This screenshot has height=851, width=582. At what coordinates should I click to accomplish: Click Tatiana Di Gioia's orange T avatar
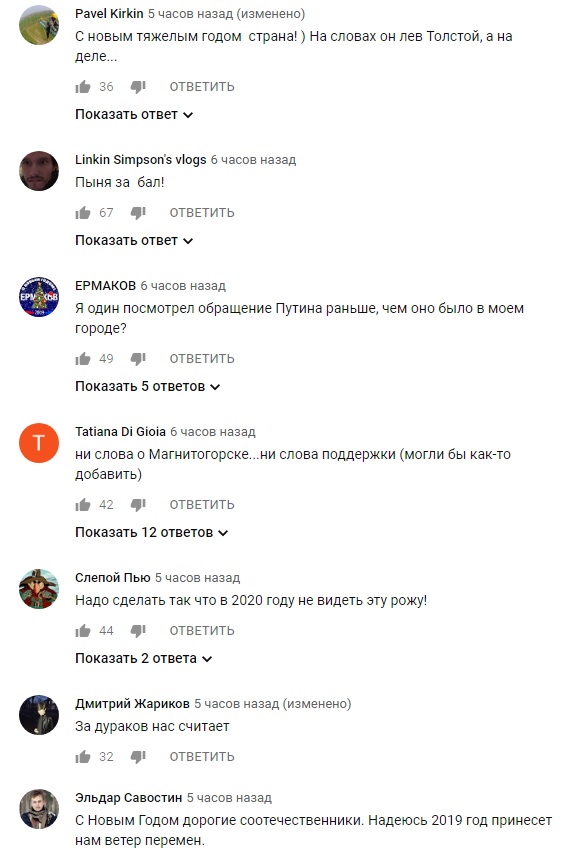39,443
